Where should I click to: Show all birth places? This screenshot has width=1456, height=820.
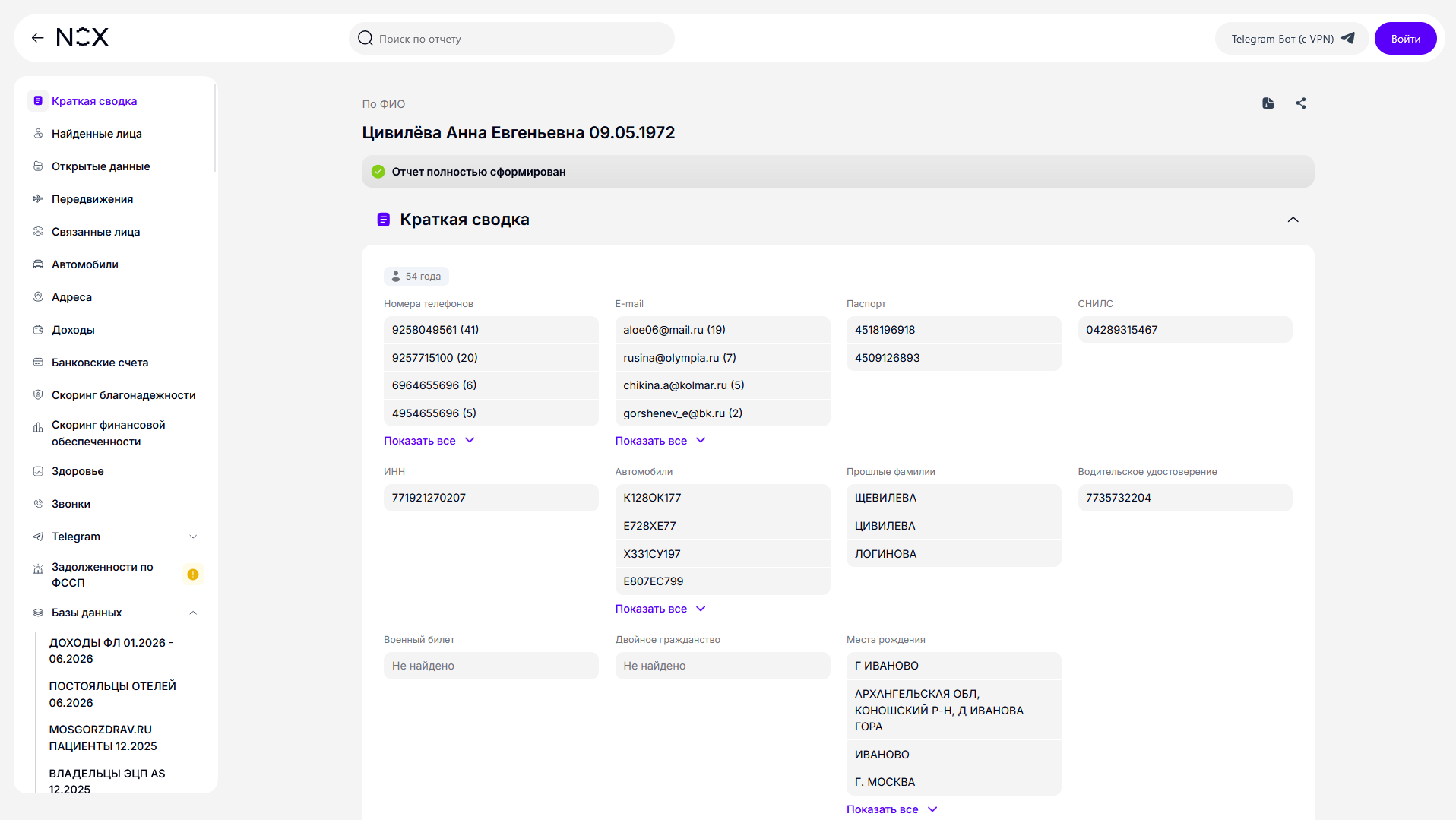pyautogui.click(x=892, y=809)
